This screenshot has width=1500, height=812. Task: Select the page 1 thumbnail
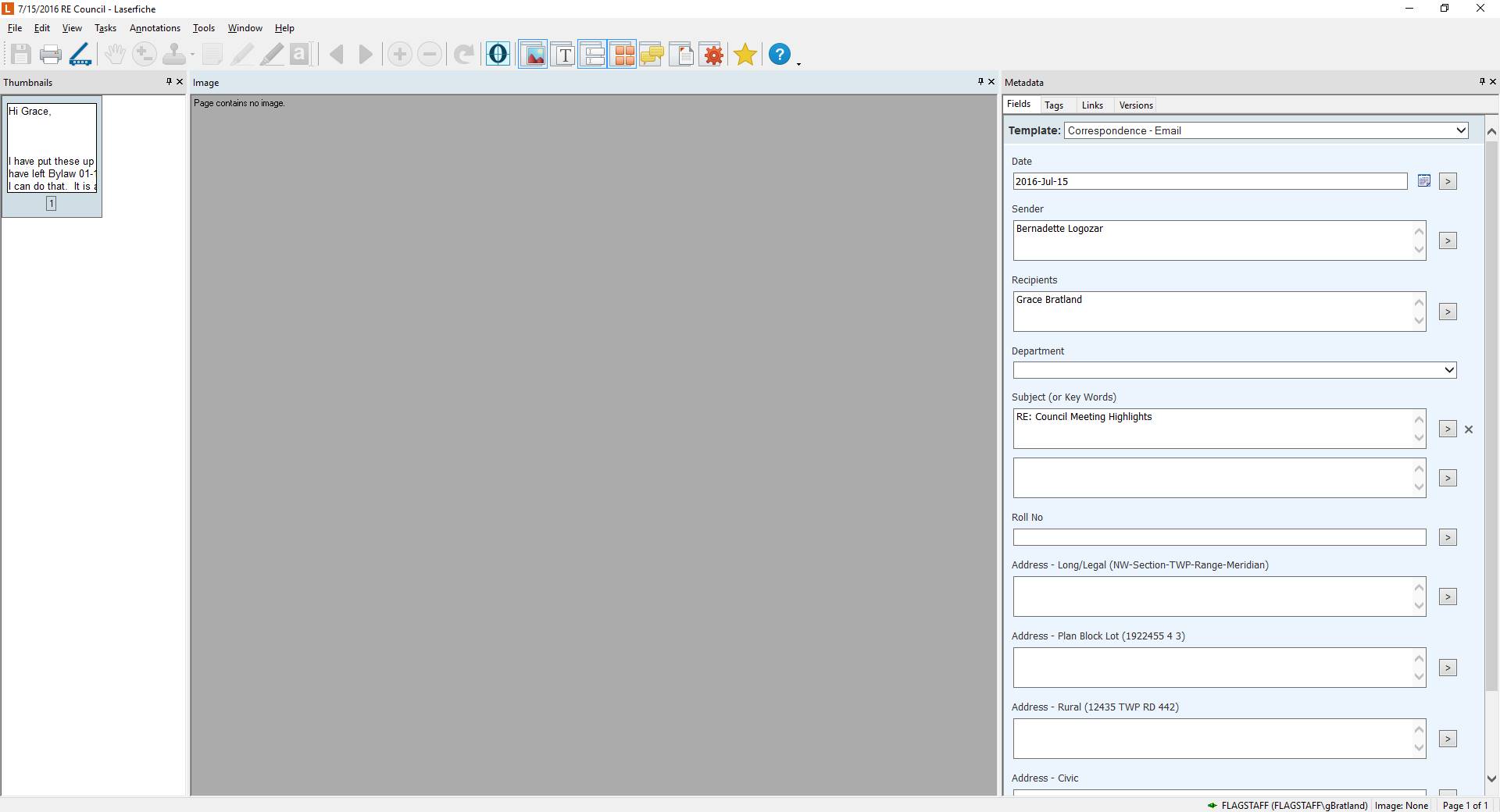pyautogui.click(x=52, y=148)
